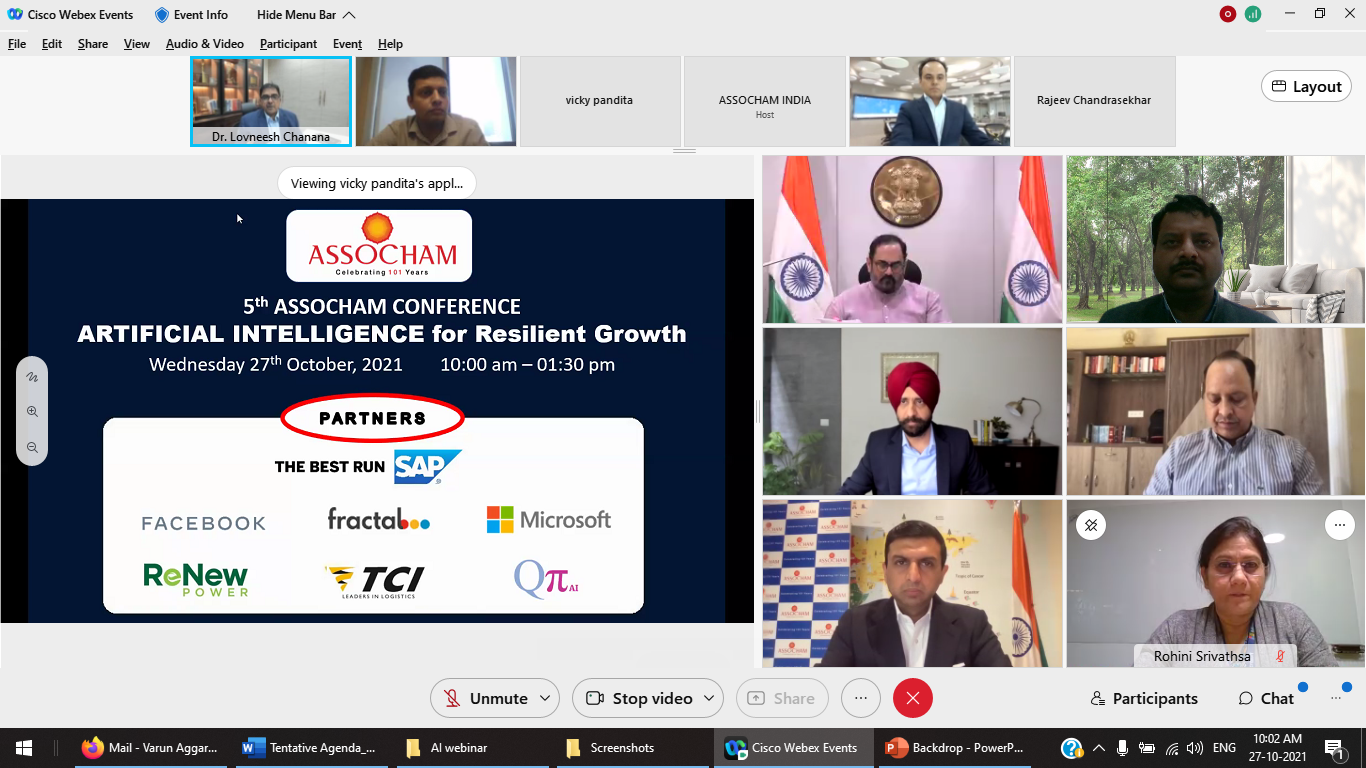The image size is (1366, 768).
Task: Open the Layout button
Action: click(1306, 87)
